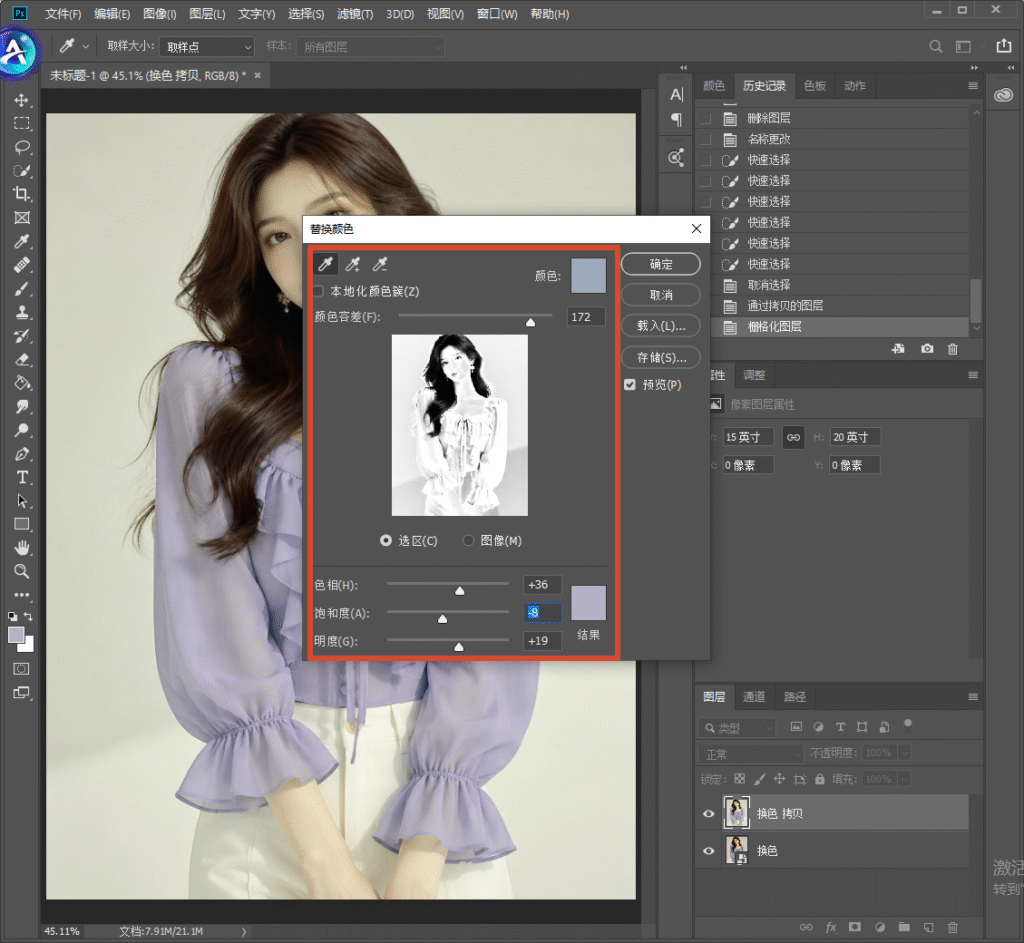Screen dimensions: 1024x943
Task: Click the 取消 button
Action: tap(660, 295)
